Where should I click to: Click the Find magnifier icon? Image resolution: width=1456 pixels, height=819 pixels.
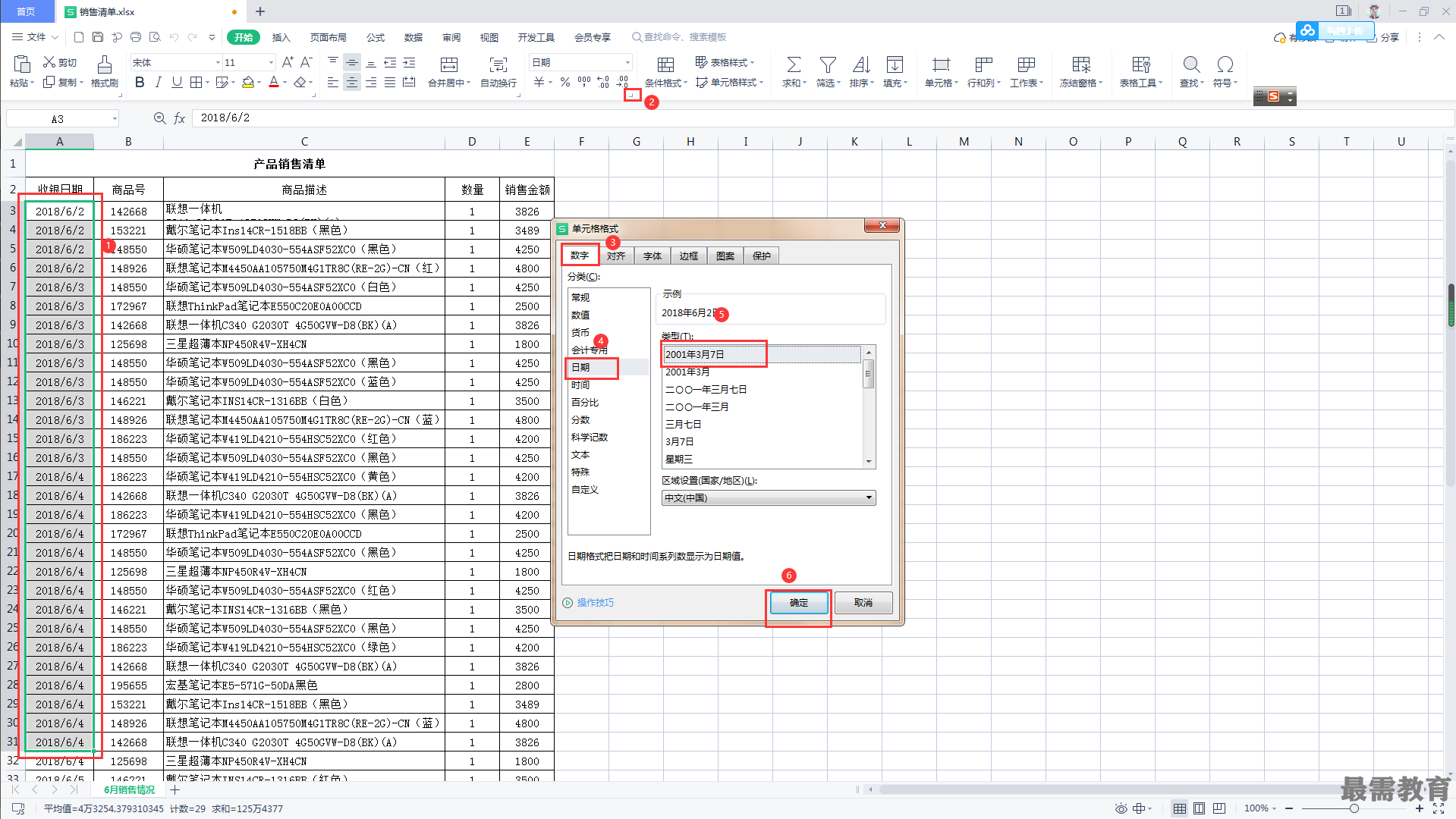point(1191,64)
